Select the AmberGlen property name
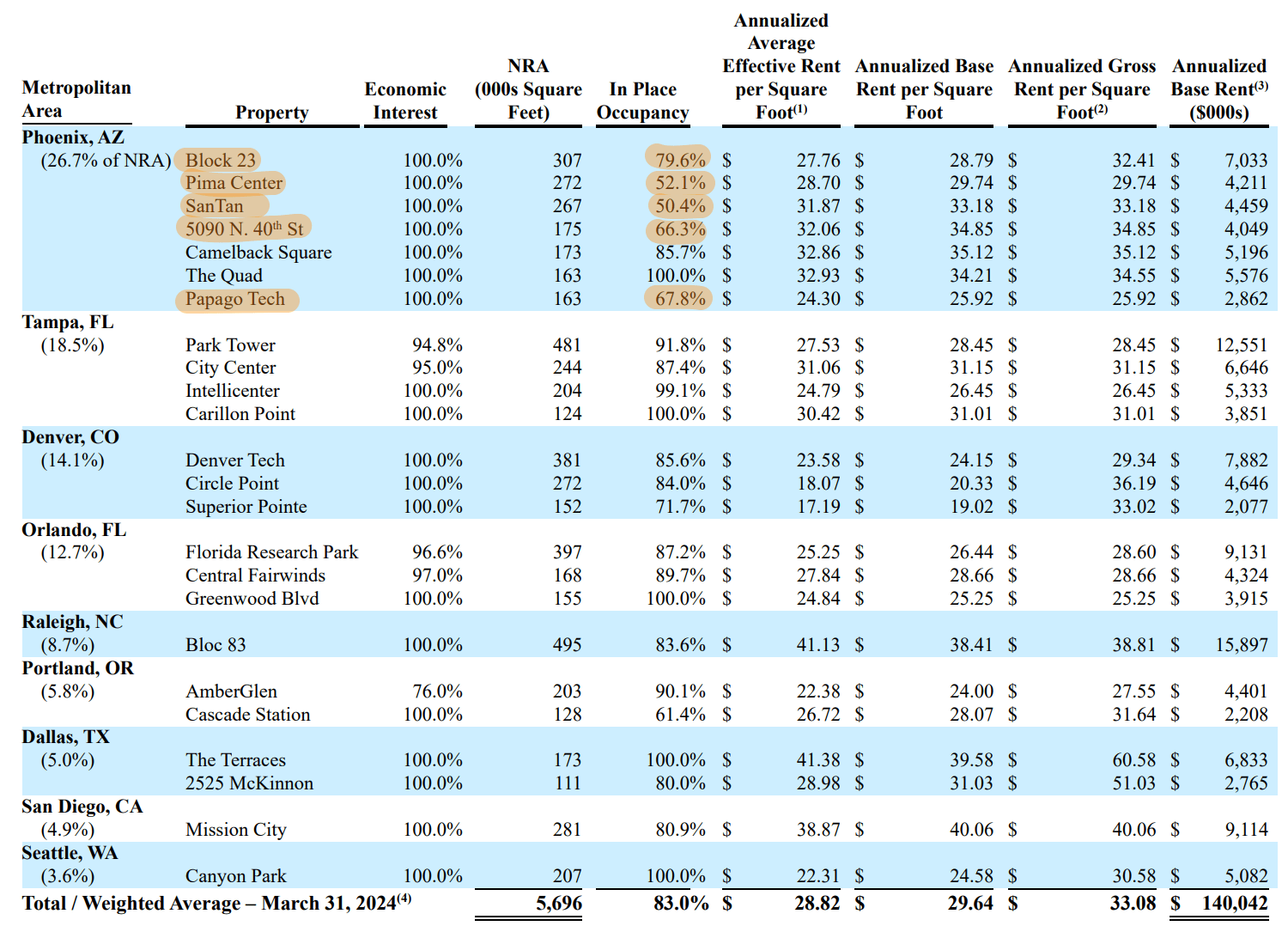This screenshot has height=926, width=1288. (232, 691)
